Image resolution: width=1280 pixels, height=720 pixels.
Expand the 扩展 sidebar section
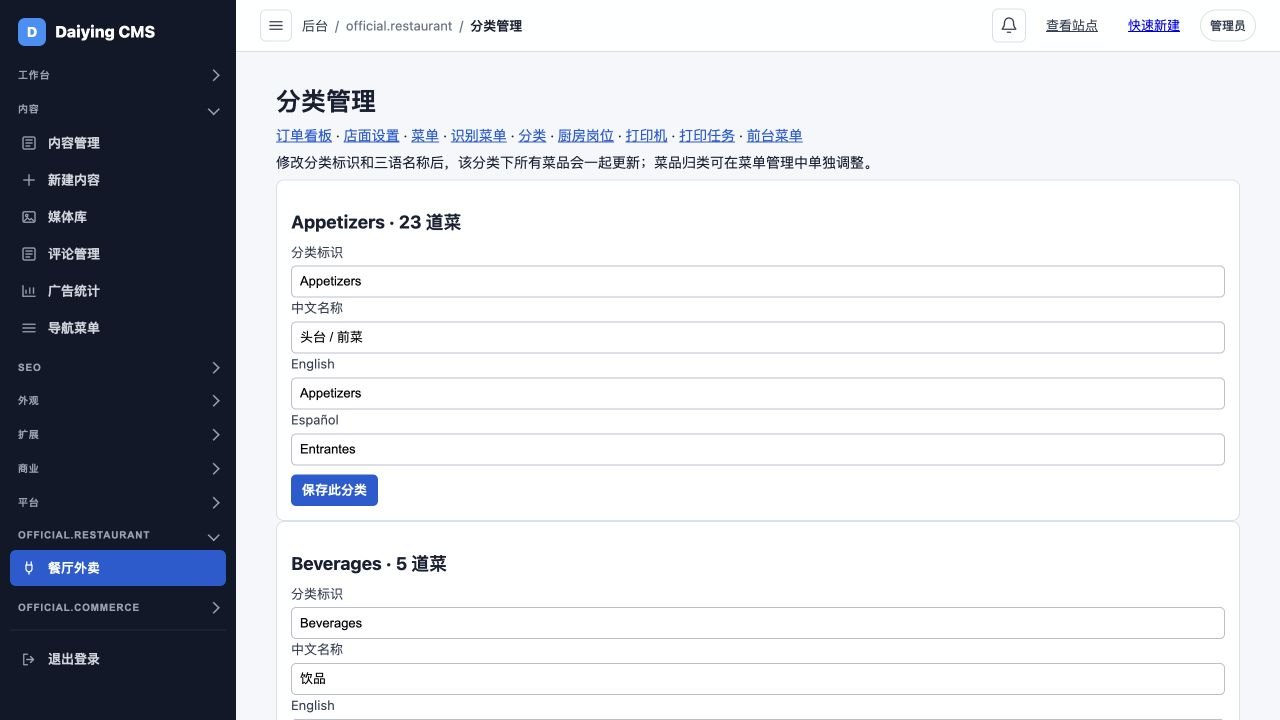pos(118,435)
